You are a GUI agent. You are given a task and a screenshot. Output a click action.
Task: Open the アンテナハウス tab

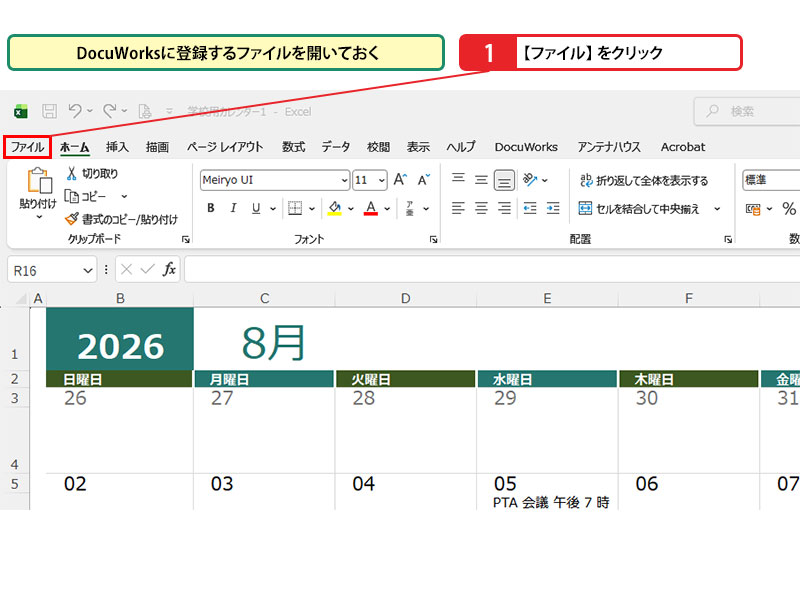tap(609, 147)
